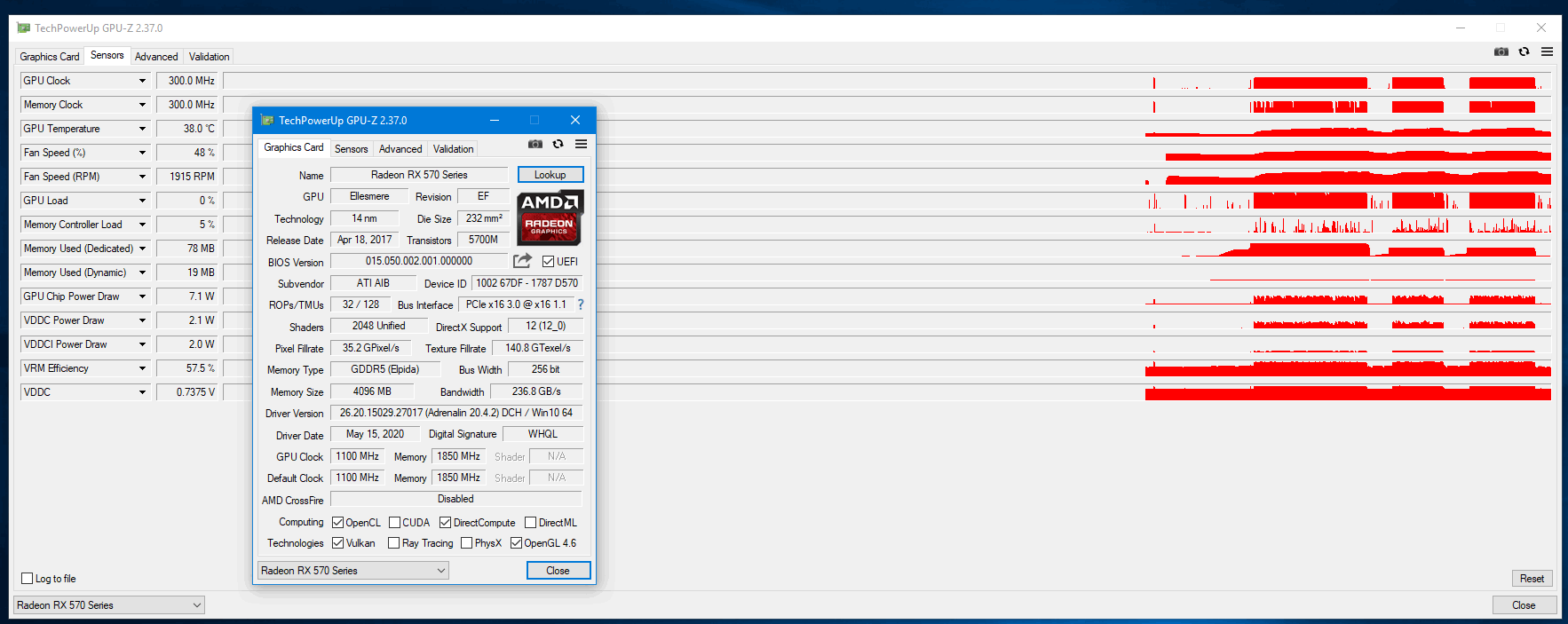The width and height of the screenshot is (1568, 624).
Task: Open Memory Used (Dynamic) dropdown arrow
Action: [x=142, y=273]
